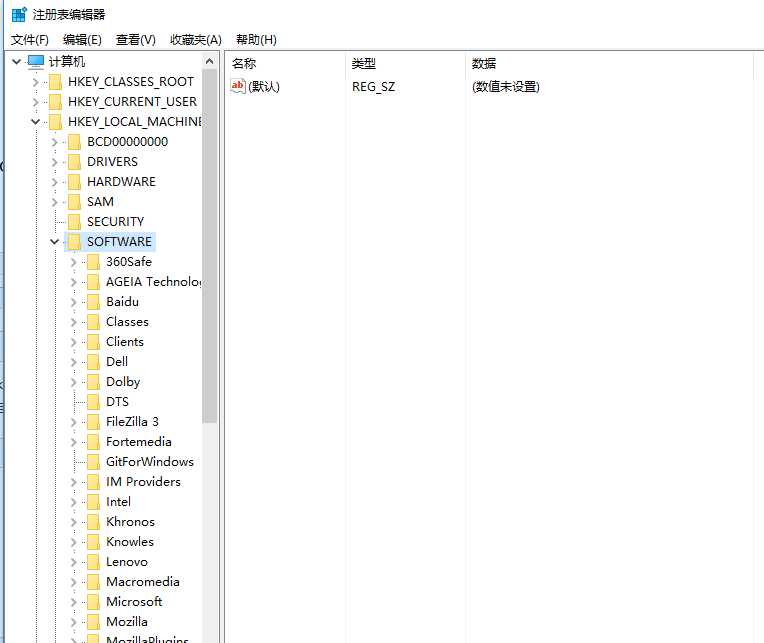
Task: Expand the BCD00000000 key
Action: click(55, 142)
